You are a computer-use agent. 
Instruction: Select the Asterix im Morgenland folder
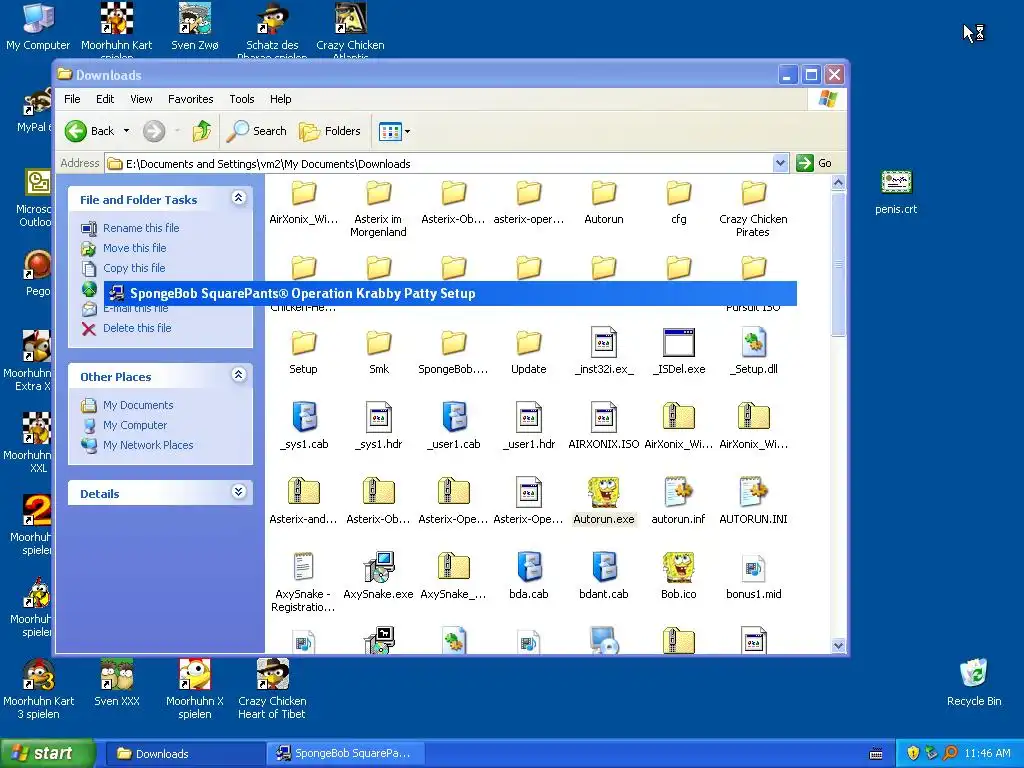[379, 209]
